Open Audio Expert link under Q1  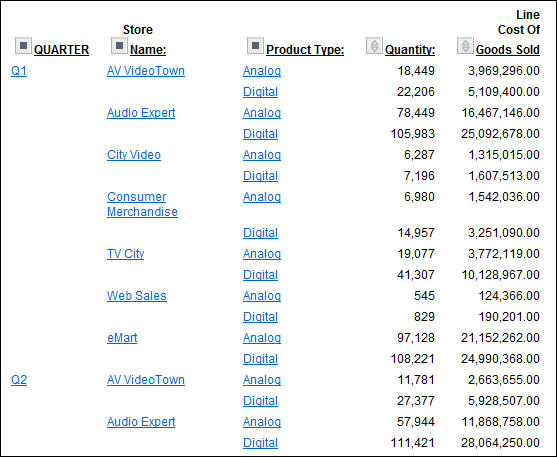(x=141, y=113)
